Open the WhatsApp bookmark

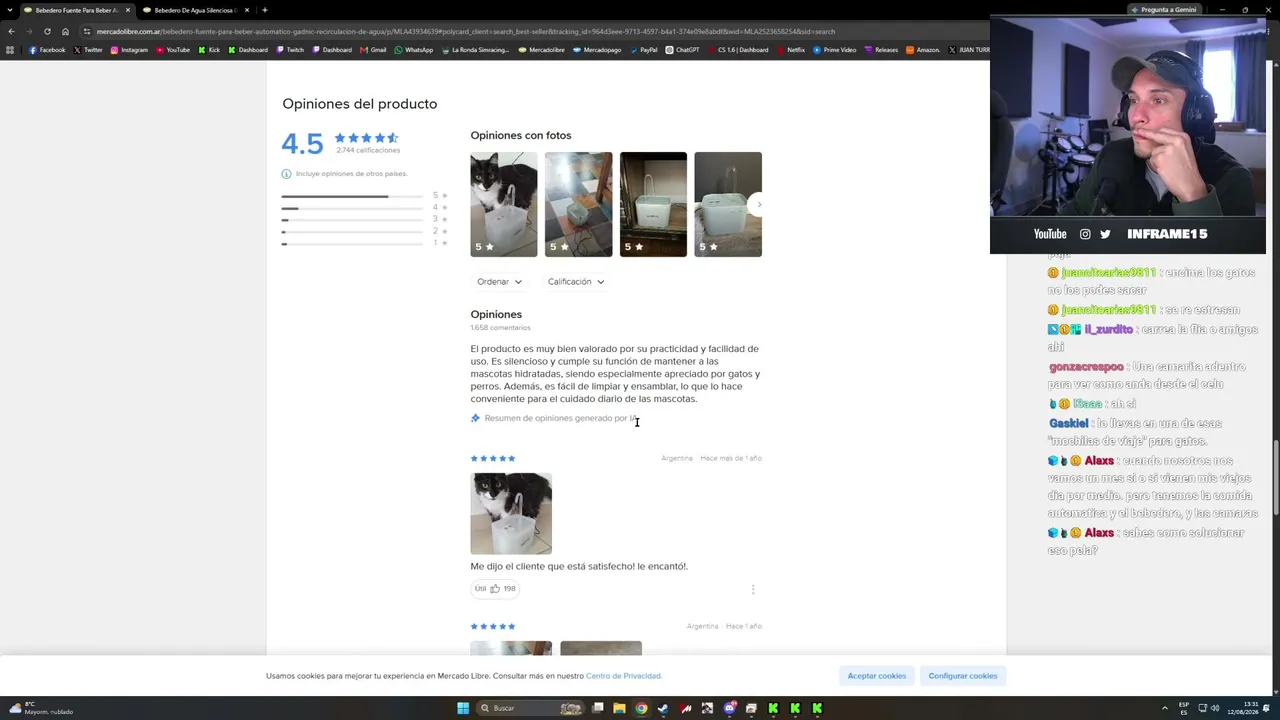pos(414,50)
